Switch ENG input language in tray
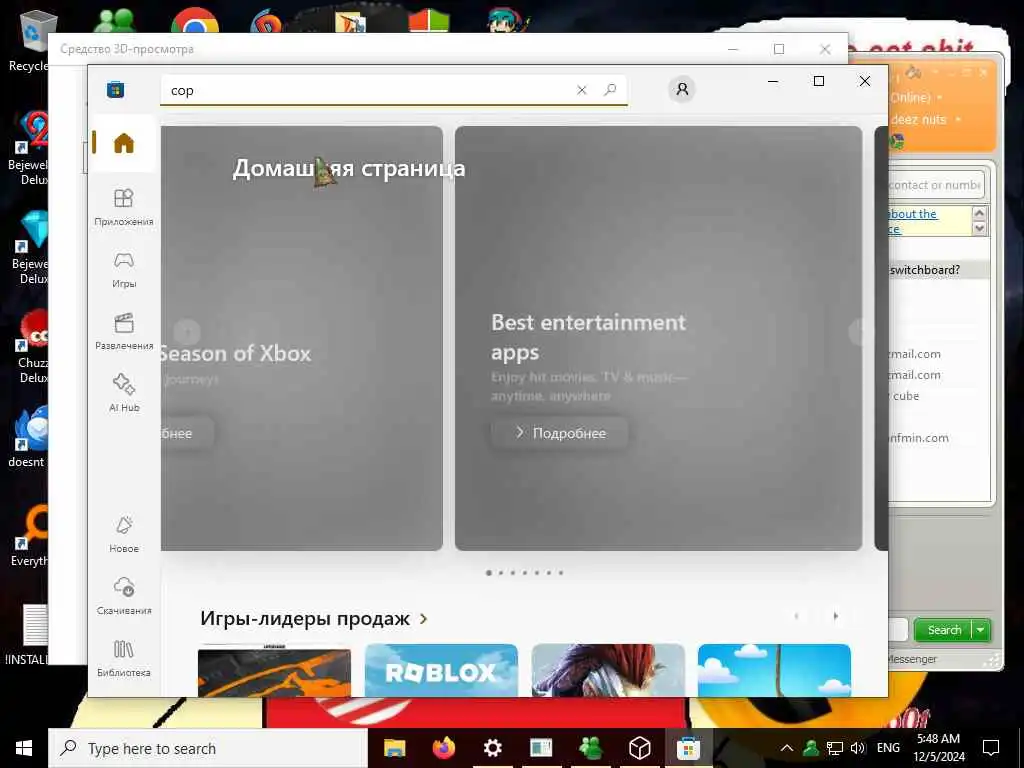Image resolution: width=1024 pixels, height=768 pixels. pos(888,748)
